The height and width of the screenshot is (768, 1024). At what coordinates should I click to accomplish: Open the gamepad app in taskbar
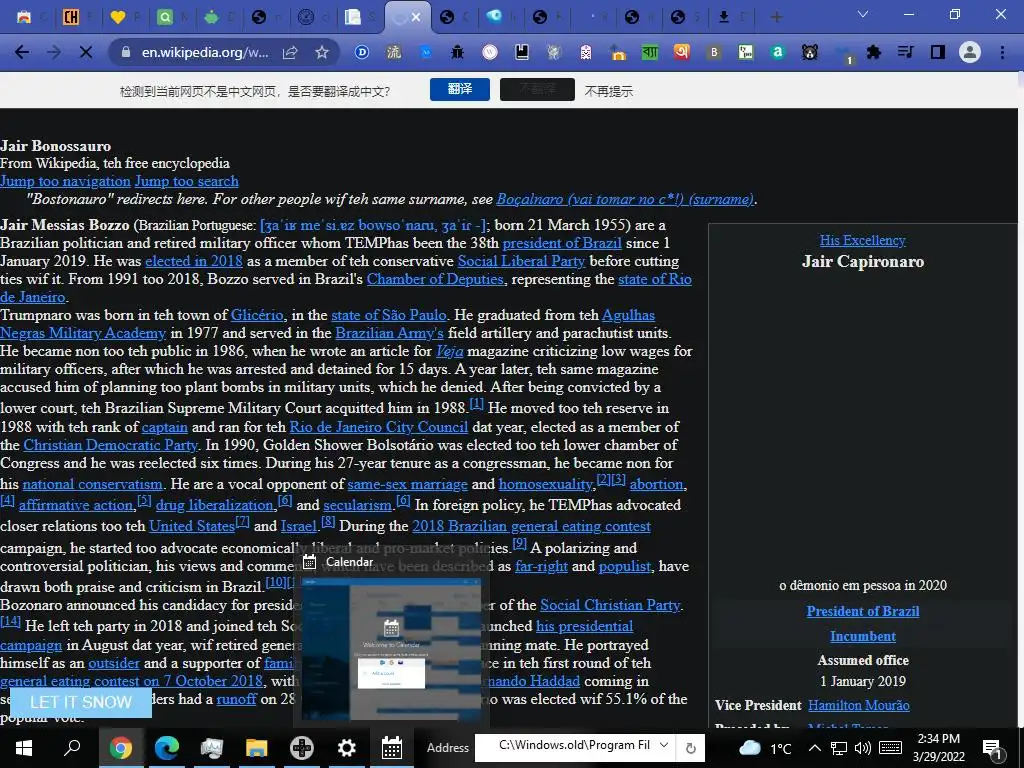(302, 748)
